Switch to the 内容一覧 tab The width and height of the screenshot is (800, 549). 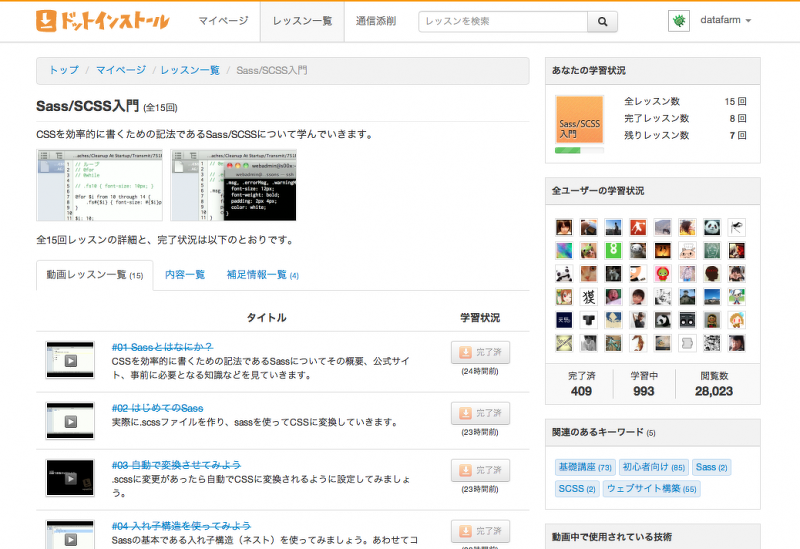coord(185,274)
